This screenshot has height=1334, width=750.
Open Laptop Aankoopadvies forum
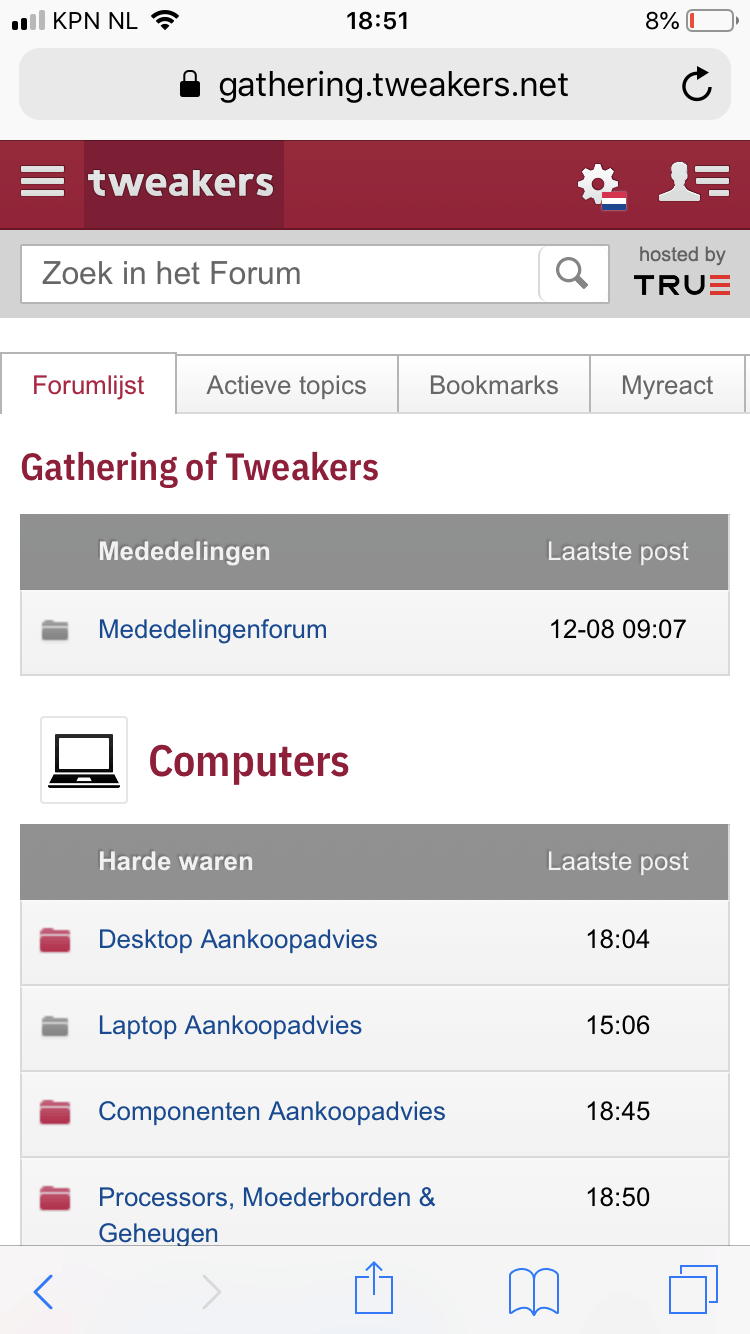tap(230, 1025)
